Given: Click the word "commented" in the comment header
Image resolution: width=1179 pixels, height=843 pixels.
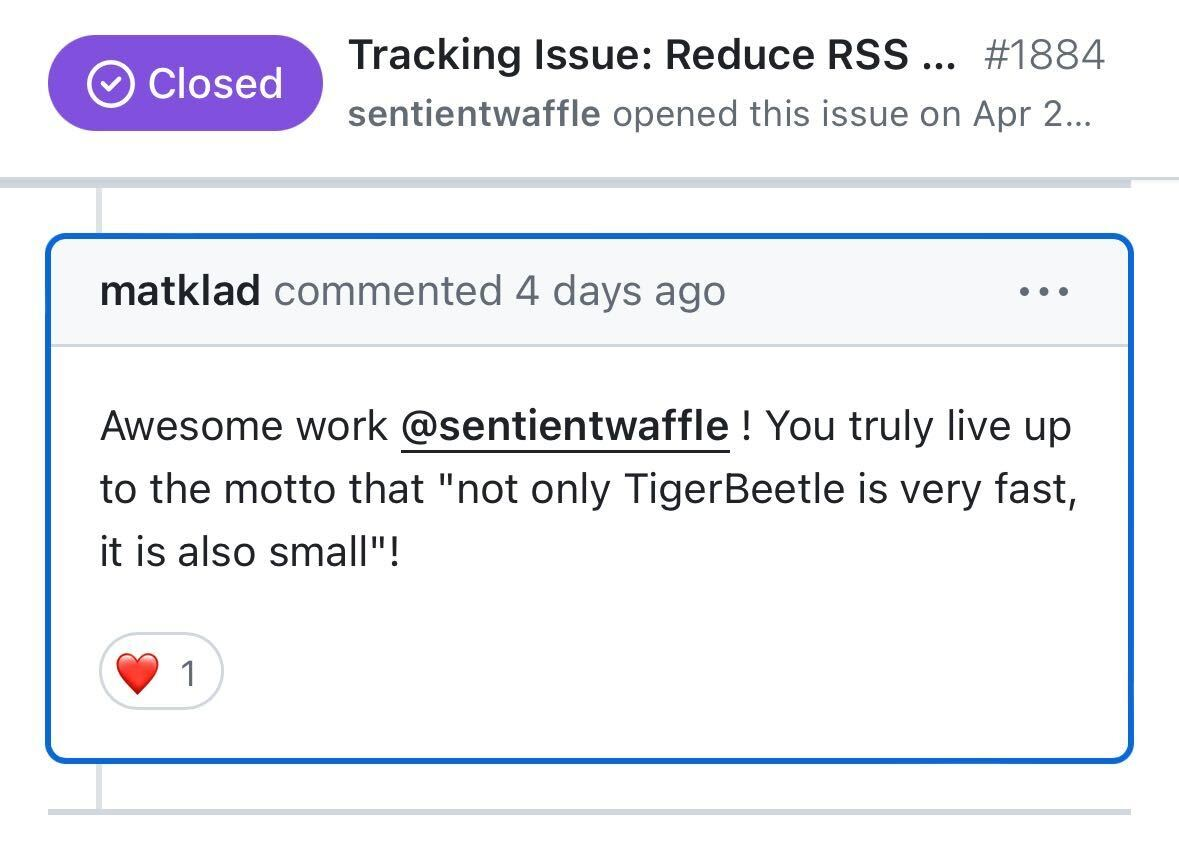Looking at the screenshot, I should pos(388,292).
